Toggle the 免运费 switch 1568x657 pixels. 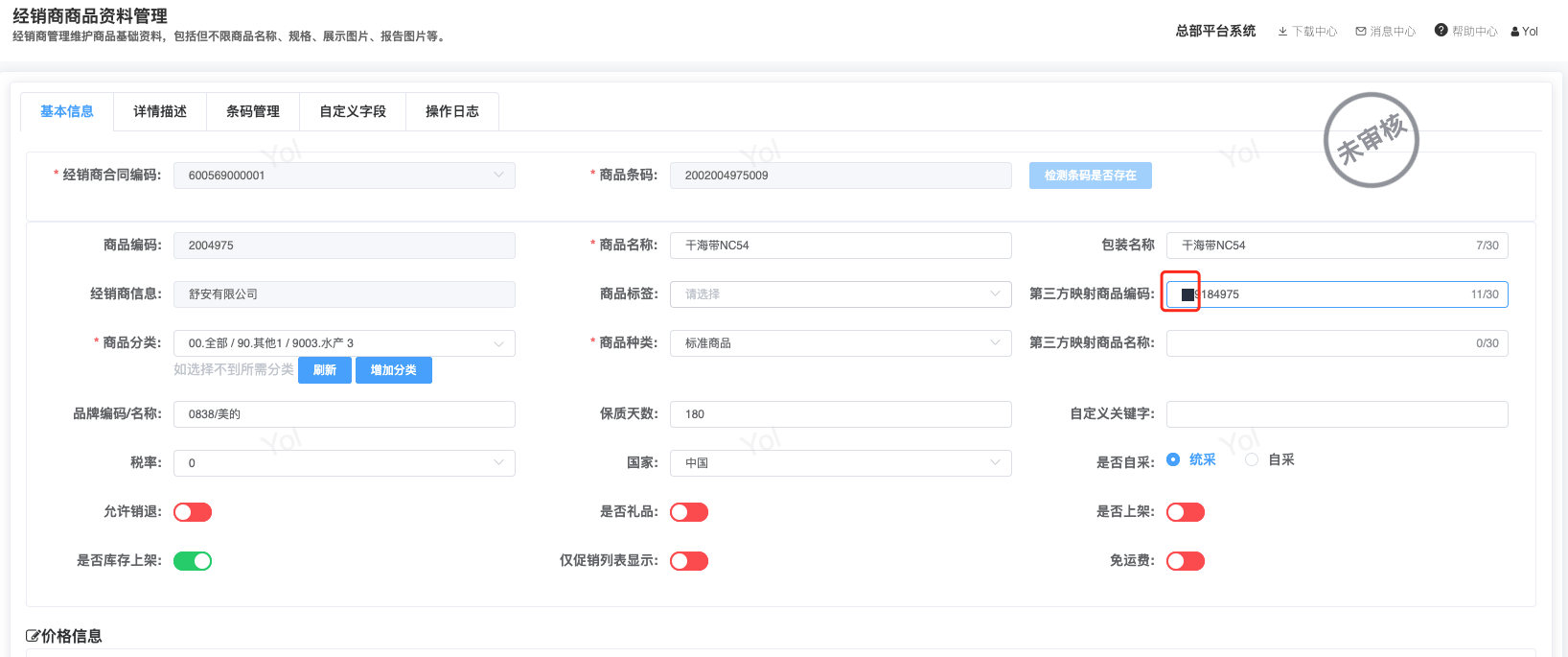(1186, 561)
